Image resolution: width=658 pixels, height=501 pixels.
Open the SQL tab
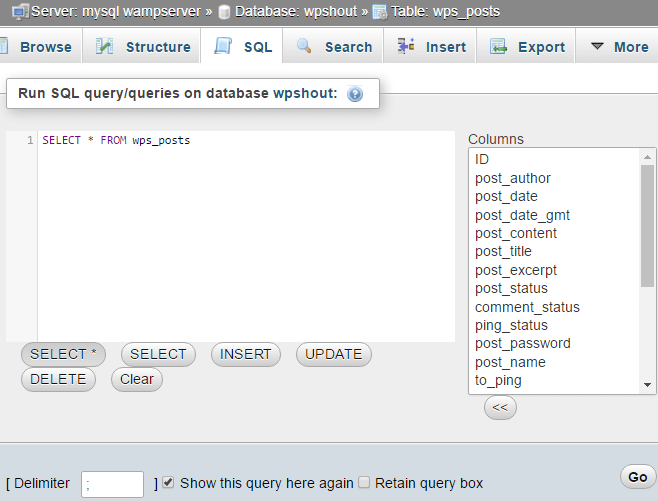pyautogui.click(x=243, y=47)
